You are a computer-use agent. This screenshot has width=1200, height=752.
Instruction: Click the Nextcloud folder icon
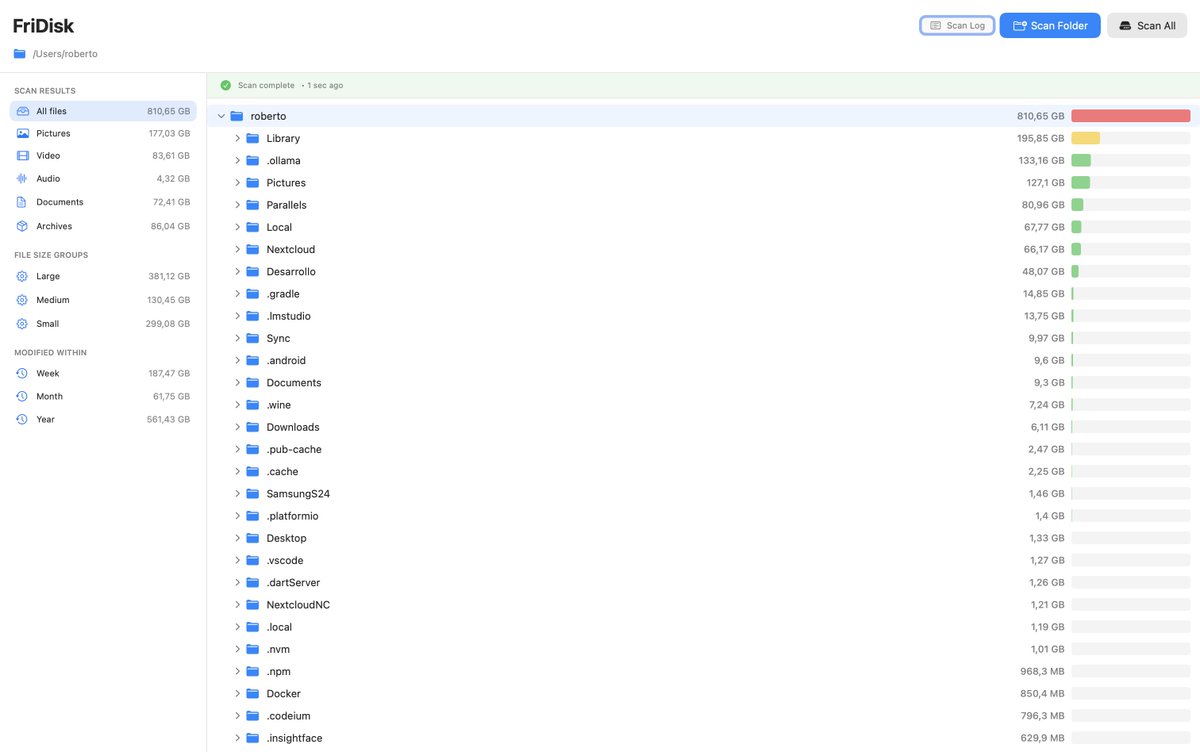point(253,249)
